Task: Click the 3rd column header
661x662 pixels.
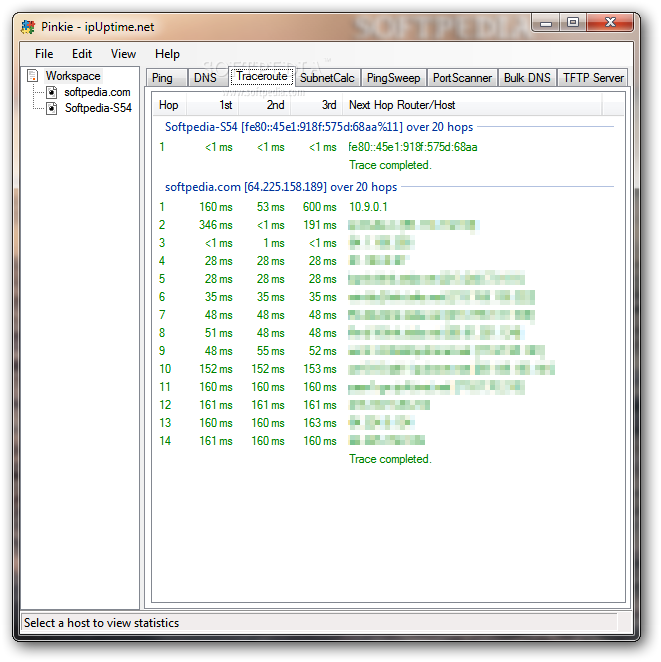Action: (317, 105)
